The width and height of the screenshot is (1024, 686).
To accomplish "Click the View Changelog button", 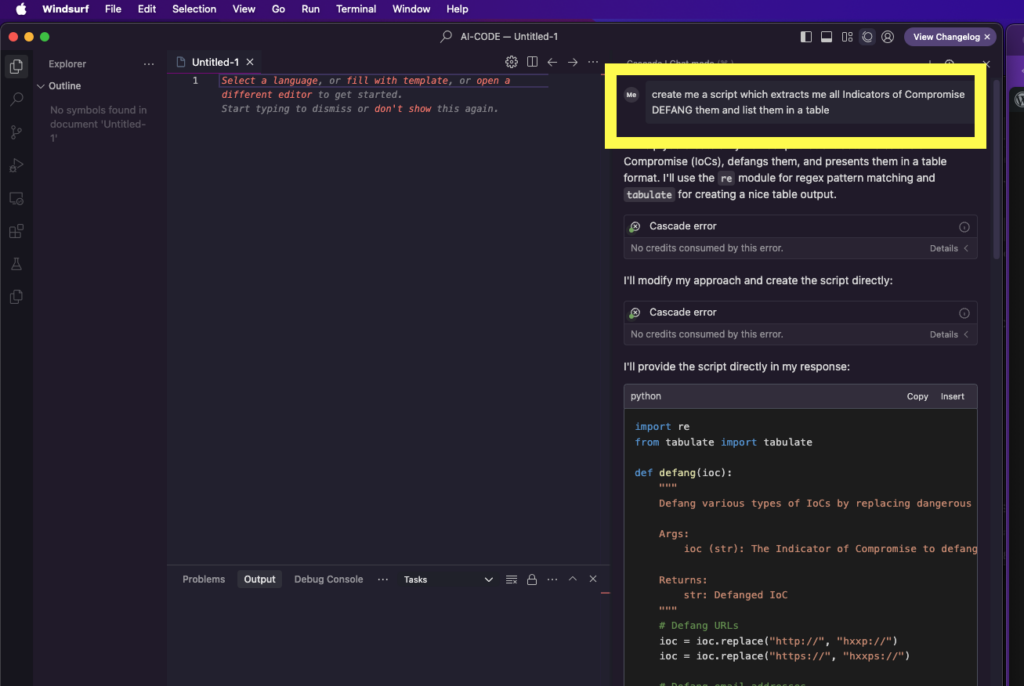I will pyautogui.click(x=945, y=37).
